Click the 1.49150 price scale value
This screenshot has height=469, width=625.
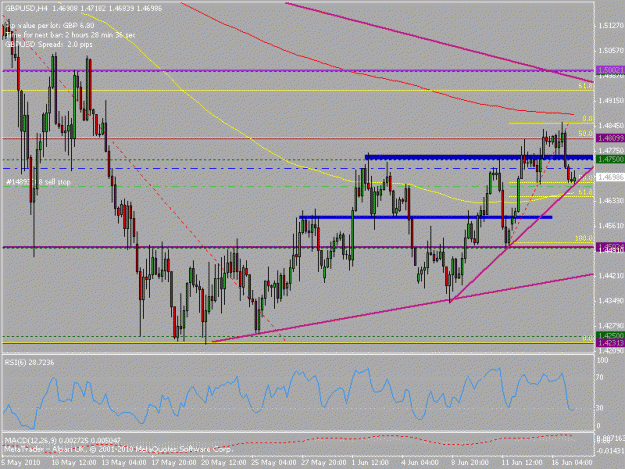611,101
